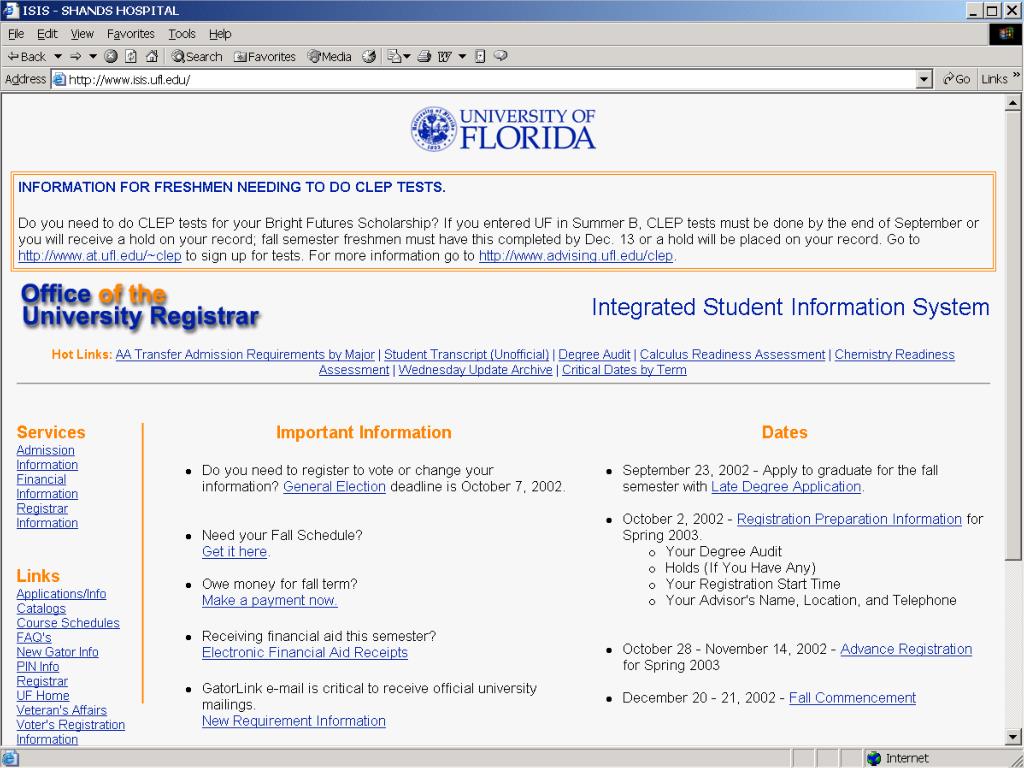Follow the Late Degree Application link
This screenshot has width=1024, height=768.
[786, 487]
